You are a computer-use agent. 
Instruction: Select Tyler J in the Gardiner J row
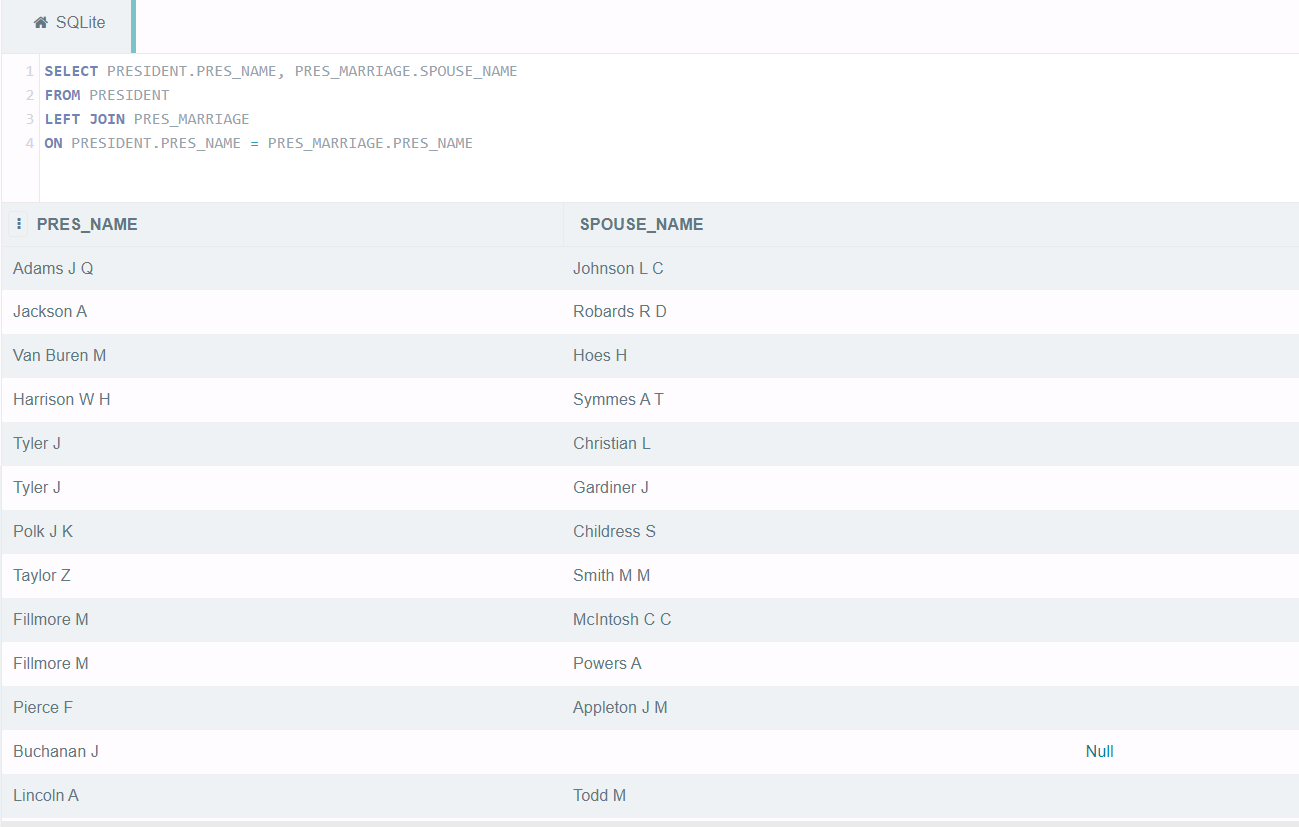point(283,488)
